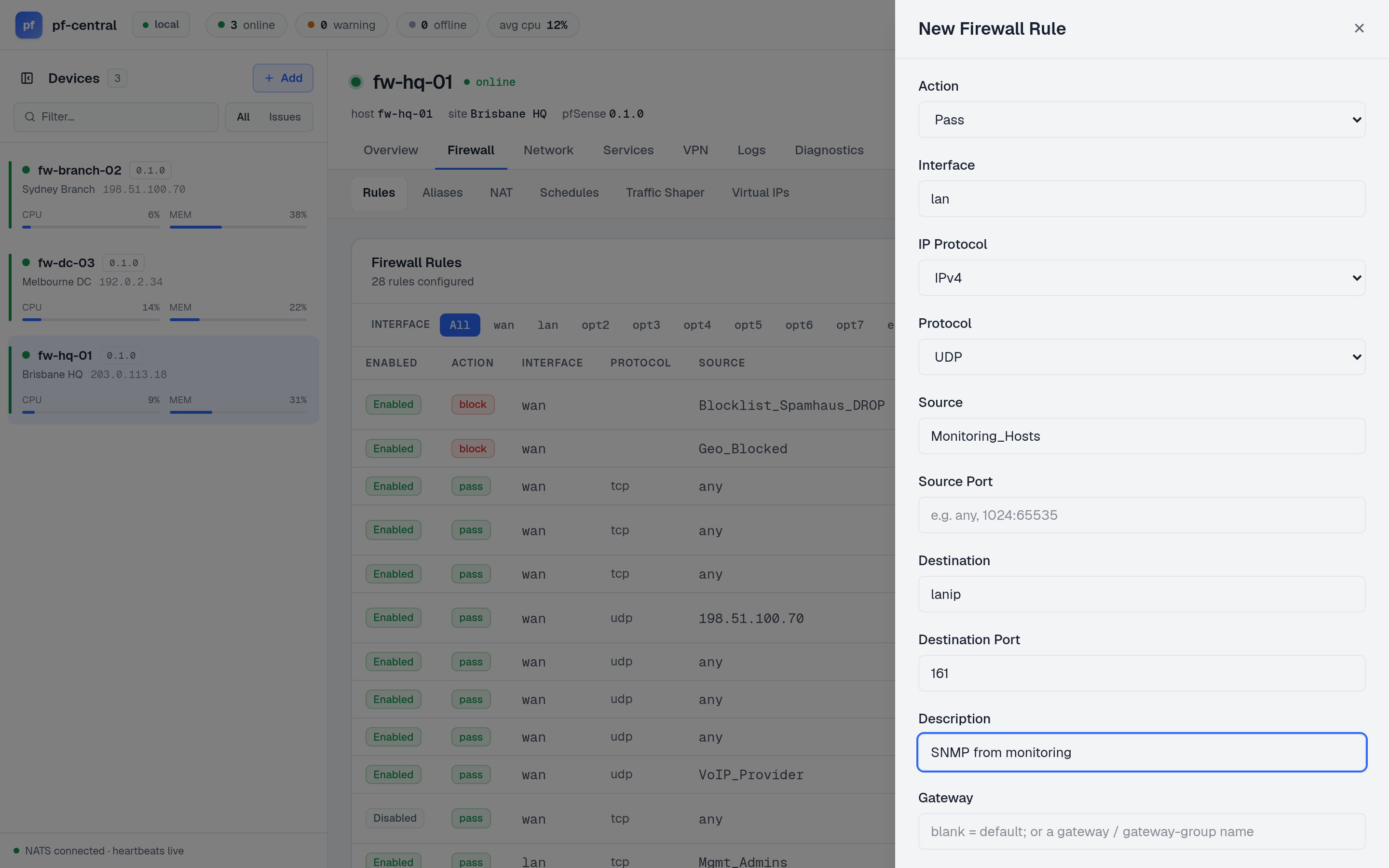Filter rules by opt2 interface
The image size is (1389, 868).
click(x=595, y=325)
